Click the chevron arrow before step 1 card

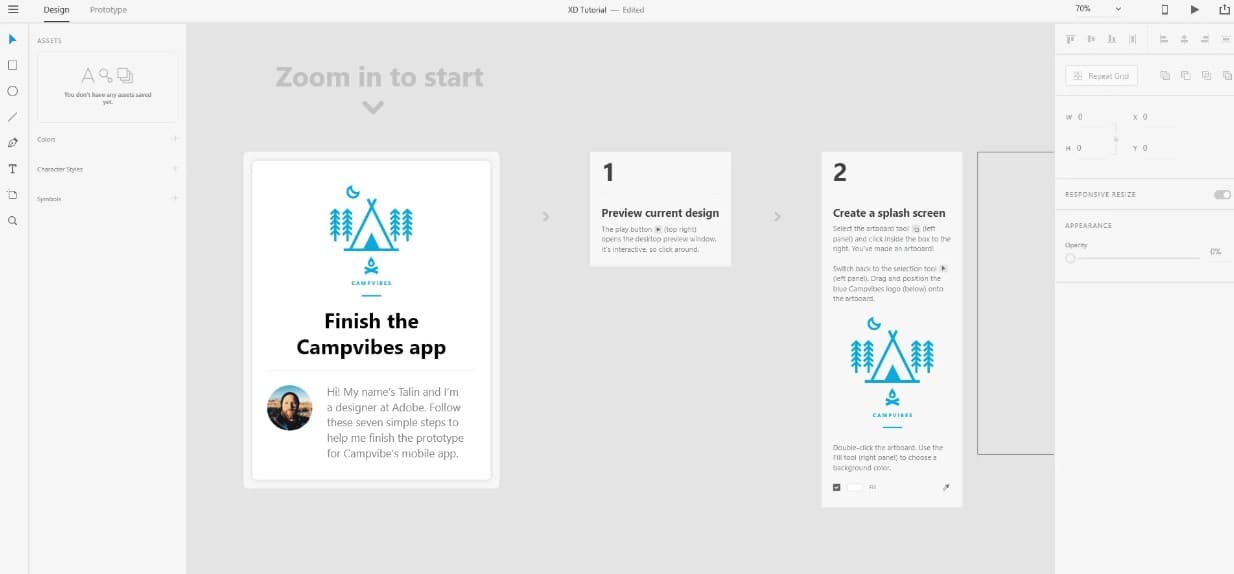coord(545,216)
